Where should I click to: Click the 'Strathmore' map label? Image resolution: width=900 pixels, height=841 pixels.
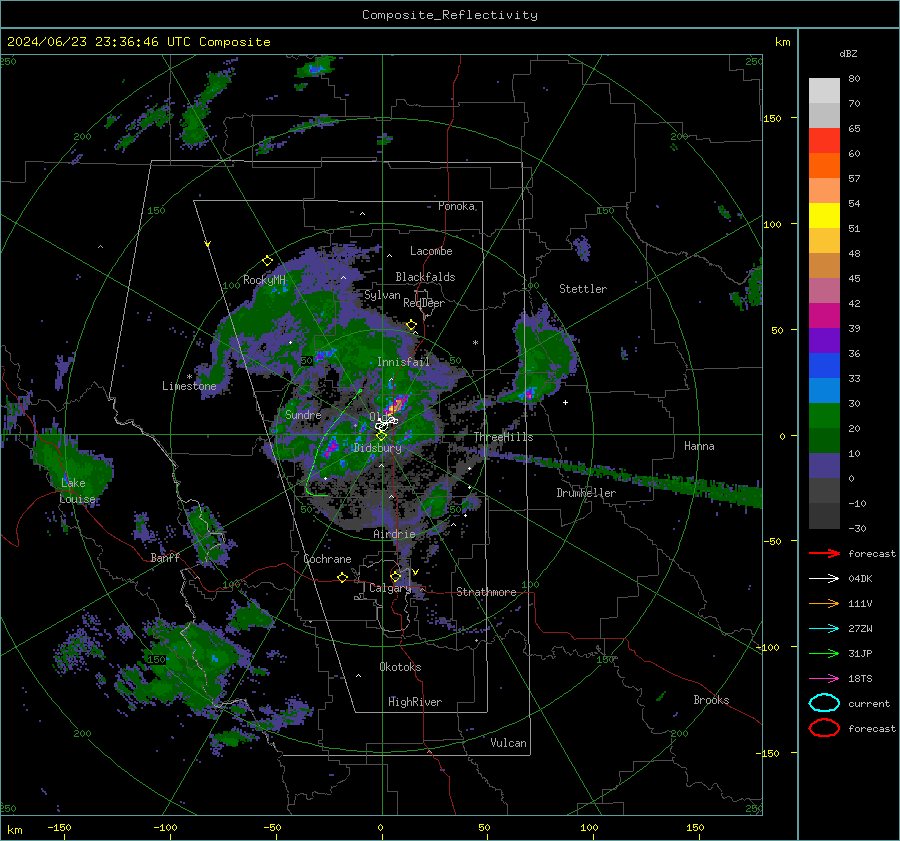[486, 592]
